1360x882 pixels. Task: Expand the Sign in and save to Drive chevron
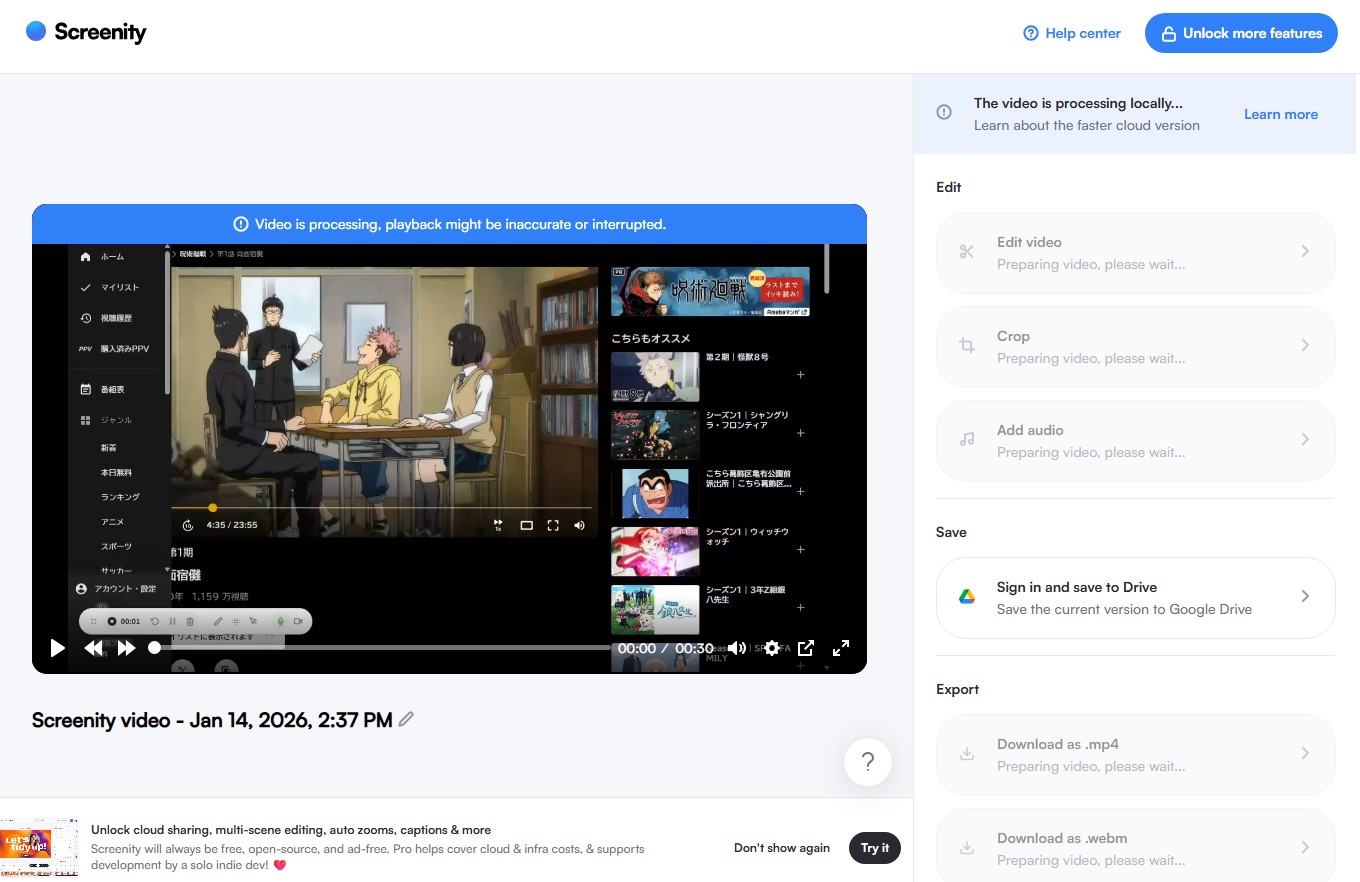click(x=1305, y=595)
